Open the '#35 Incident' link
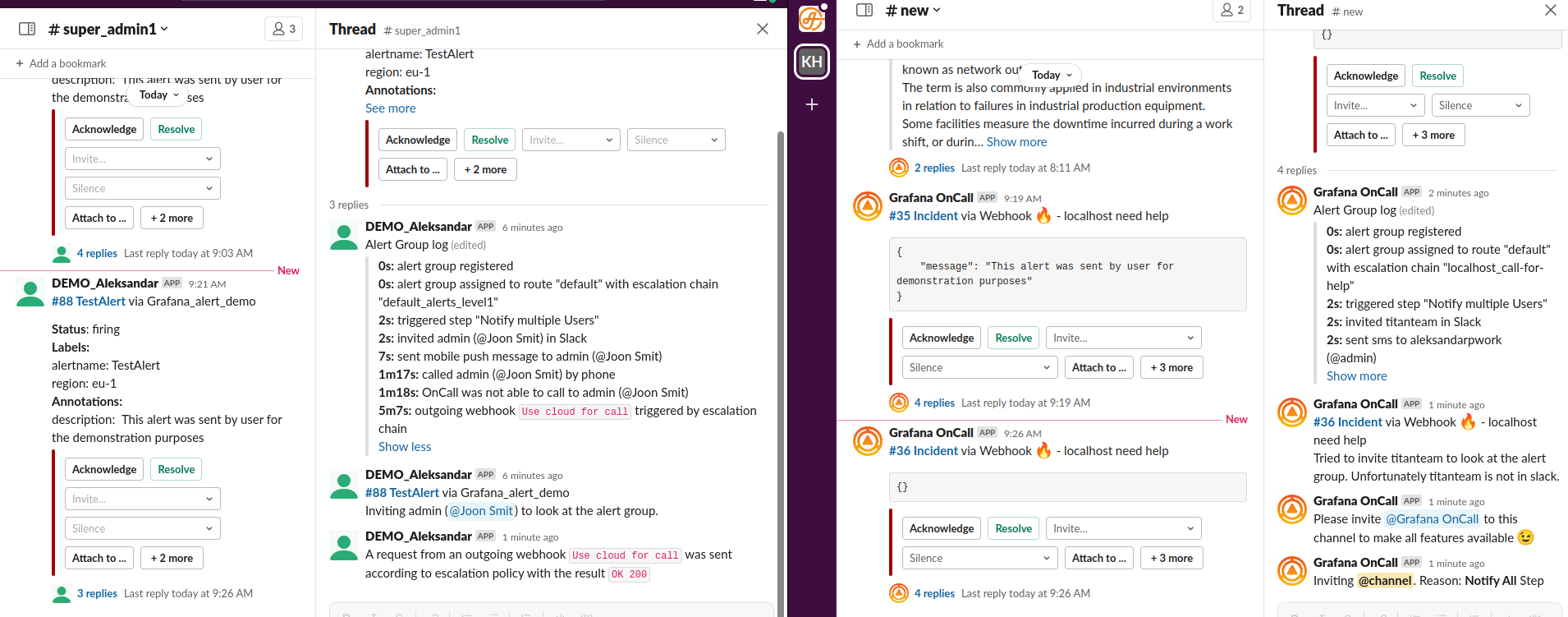 [x=924, y=216]
